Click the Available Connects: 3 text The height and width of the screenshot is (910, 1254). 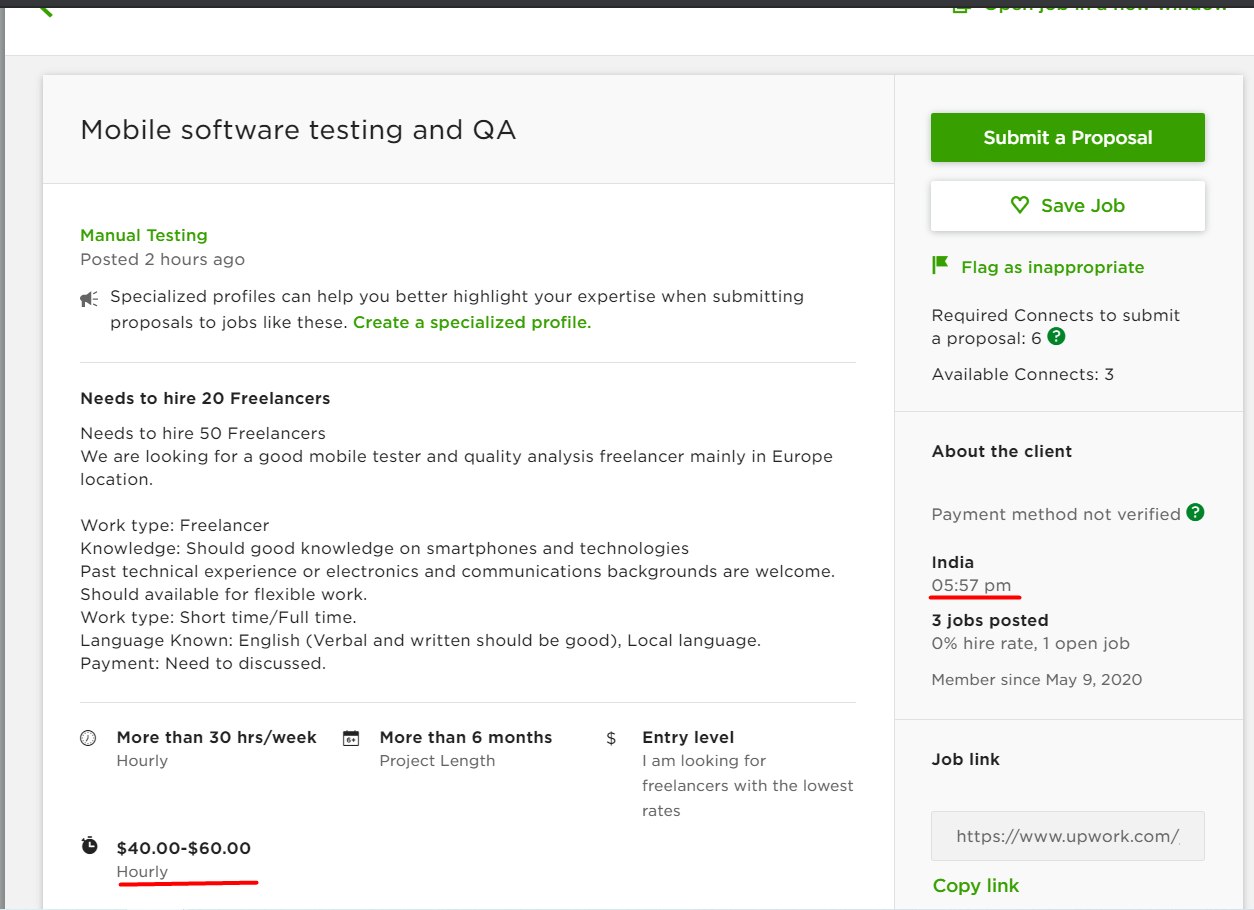1023,374
